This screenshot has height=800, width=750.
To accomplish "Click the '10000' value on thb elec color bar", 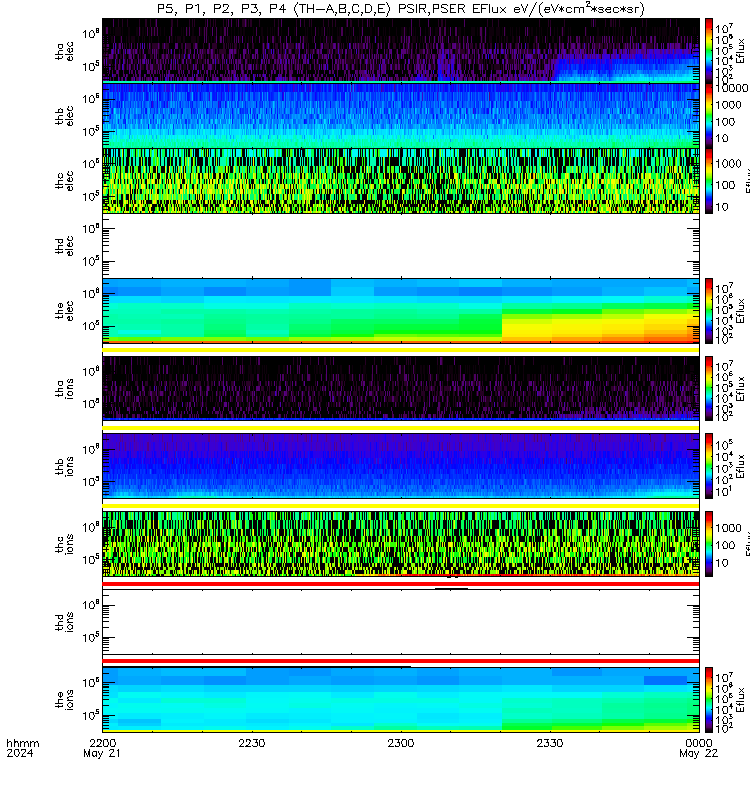I will (731, 88).
